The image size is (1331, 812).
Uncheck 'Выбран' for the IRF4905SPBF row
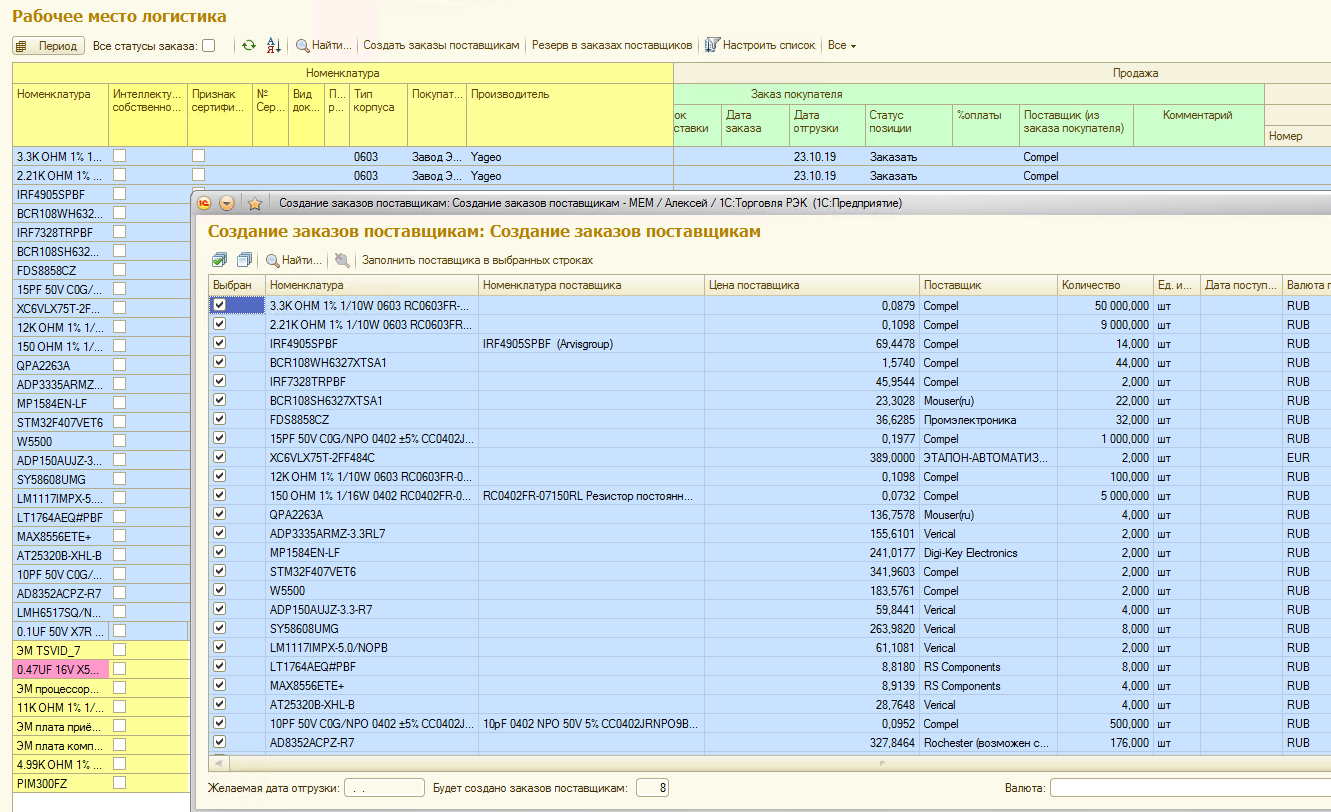(219, 343)
